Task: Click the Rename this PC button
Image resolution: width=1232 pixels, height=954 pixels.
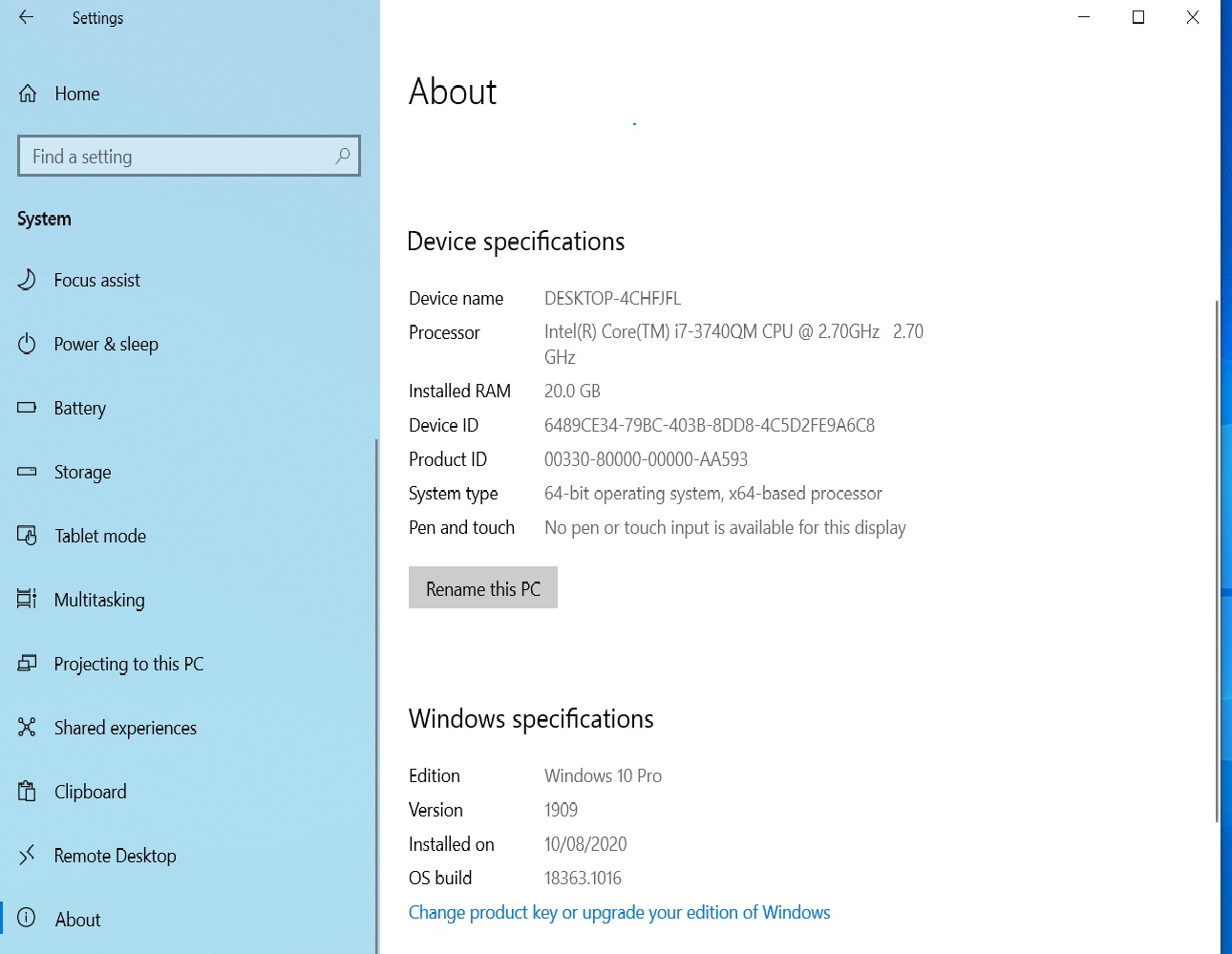Action: click(483, 588)
